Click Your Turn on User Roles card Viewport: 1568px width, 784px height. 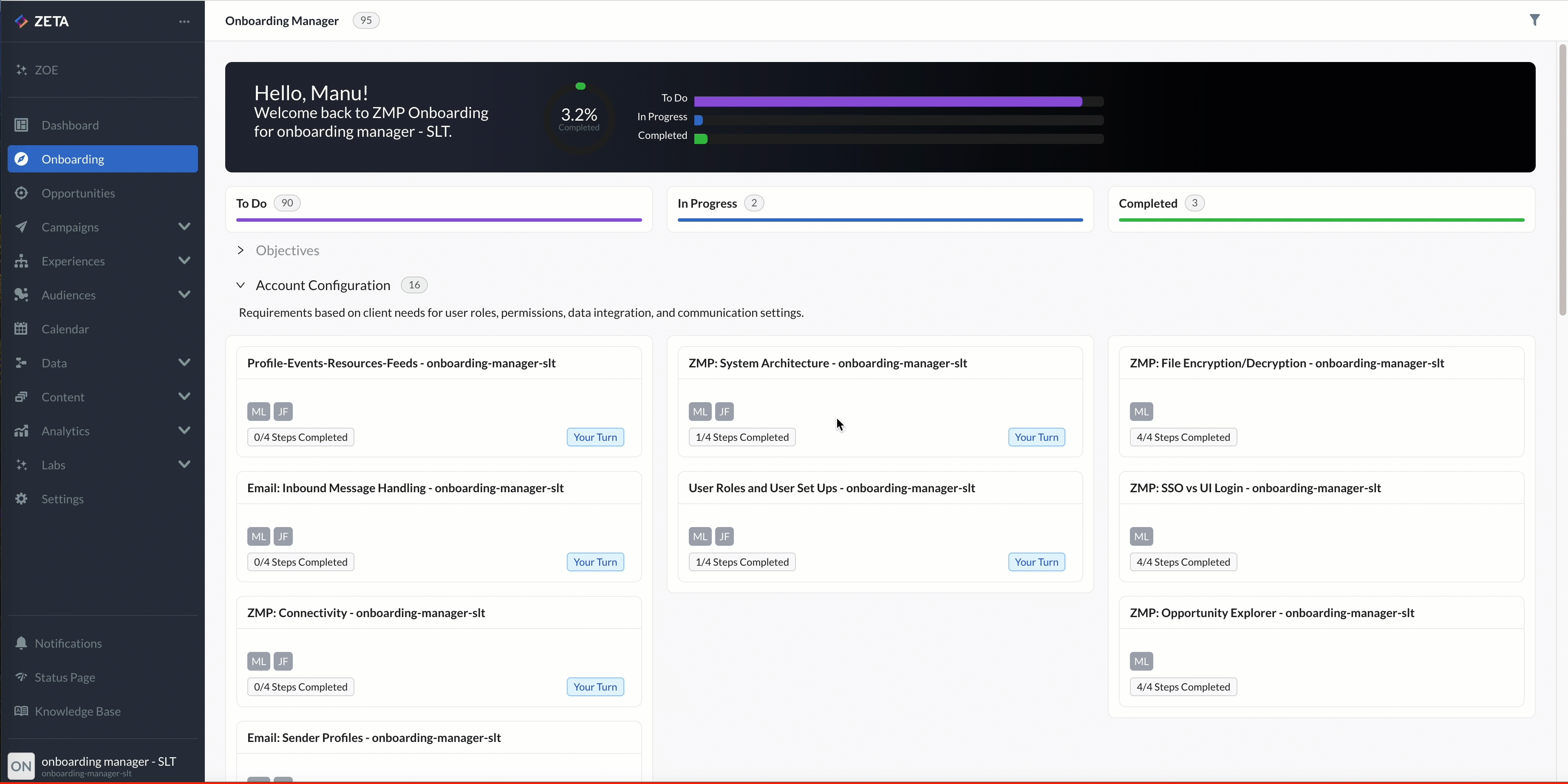tap(1036, 562)
